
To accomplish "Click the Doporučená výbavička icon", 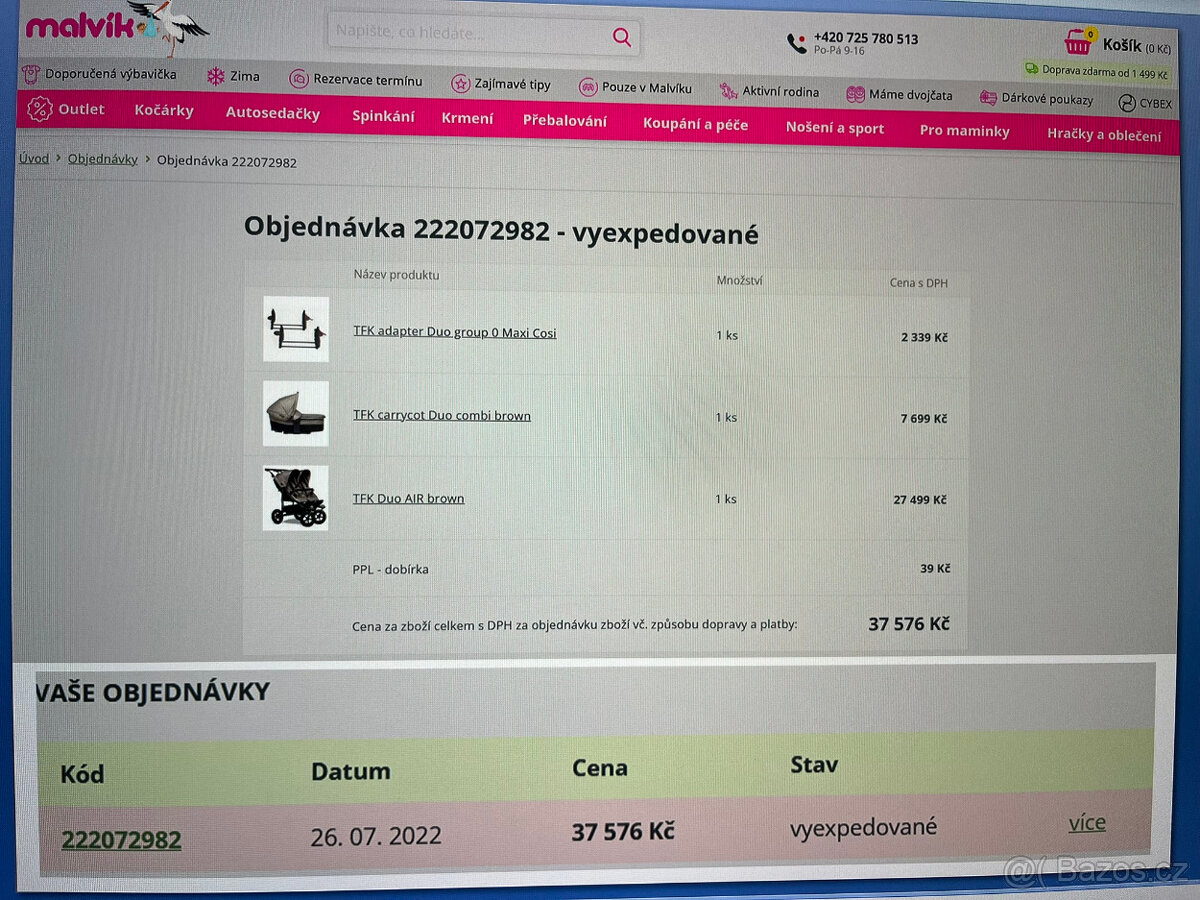I will pos(31,73).
